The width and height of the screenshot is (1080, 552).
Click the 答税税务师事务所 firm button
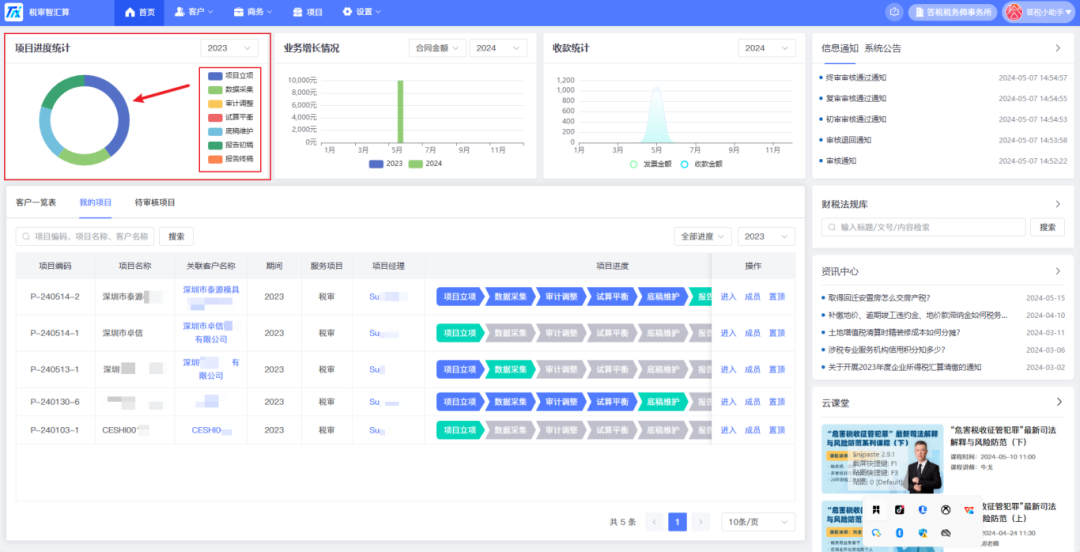pos(953,12)
